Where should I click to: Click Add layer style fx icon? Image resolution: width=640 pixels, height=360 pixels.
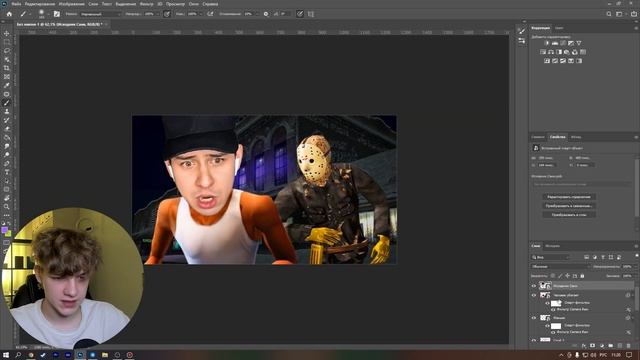[584, 346]
